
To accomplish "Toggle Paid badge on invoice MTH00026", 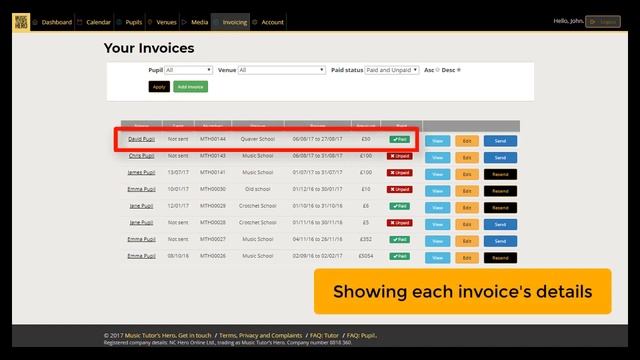I will point(400,256).
